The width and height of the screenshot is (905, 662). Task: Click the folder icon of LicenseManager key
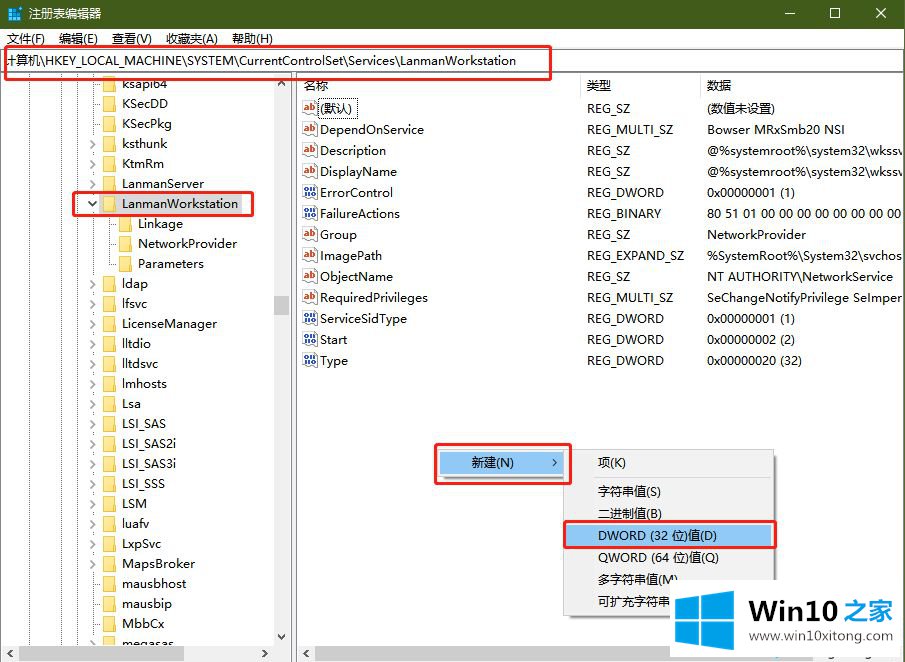(109, 324)
